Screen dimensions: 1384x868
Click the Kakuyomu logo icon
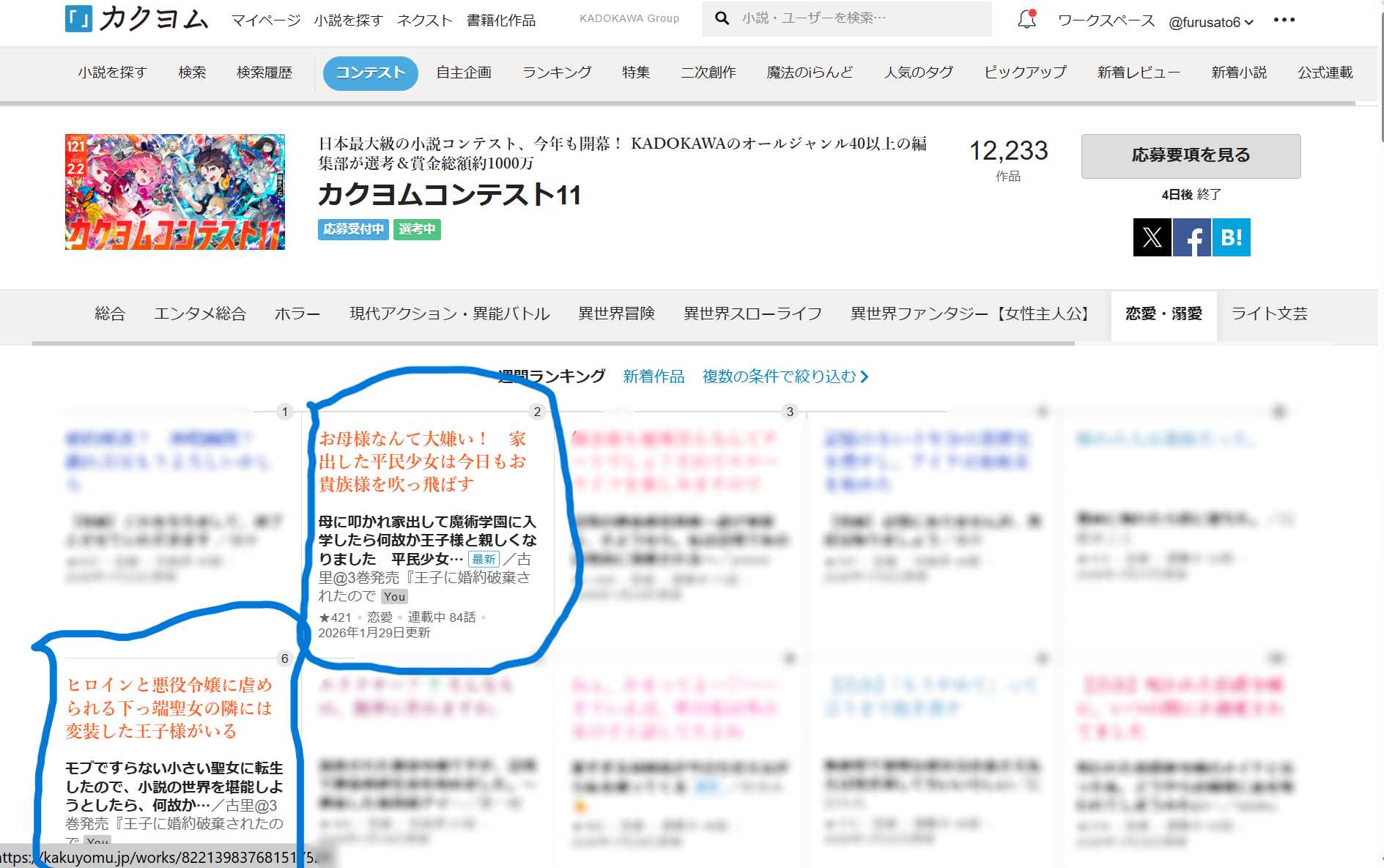[x=78, y=19]
